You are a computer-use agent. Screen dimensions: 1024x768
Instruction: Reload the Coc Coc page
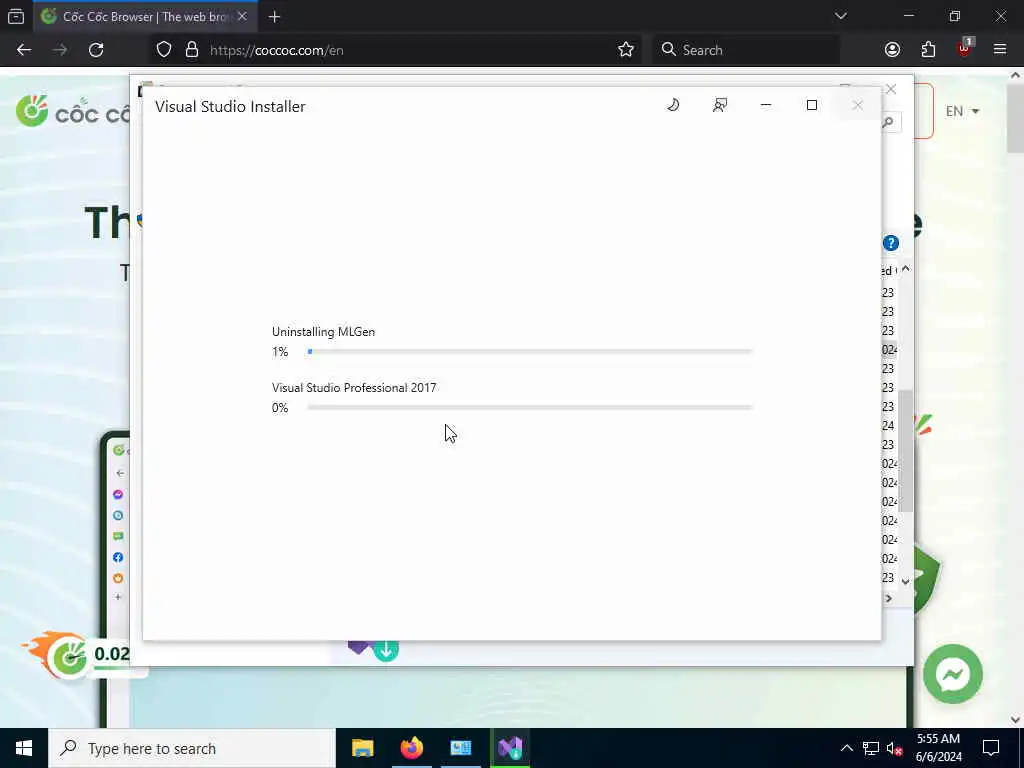pyautogui.click(x=96, y=50)
